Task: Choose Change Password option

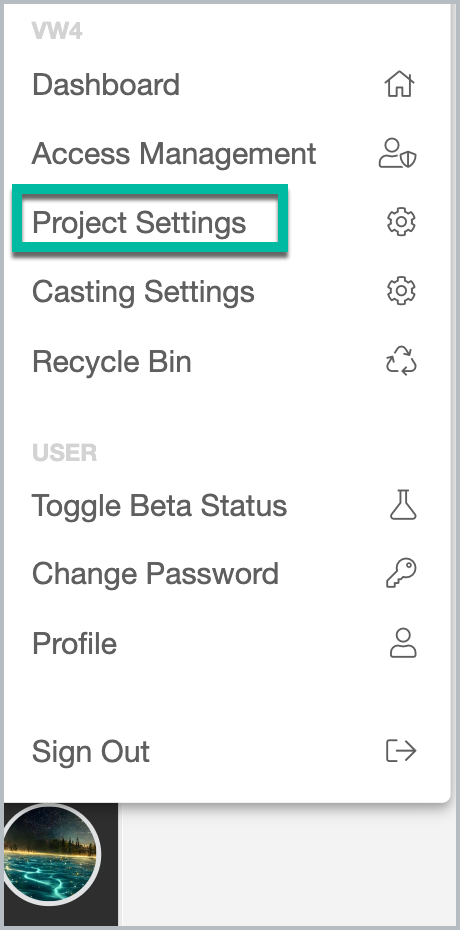Action: tap(225, 573)
